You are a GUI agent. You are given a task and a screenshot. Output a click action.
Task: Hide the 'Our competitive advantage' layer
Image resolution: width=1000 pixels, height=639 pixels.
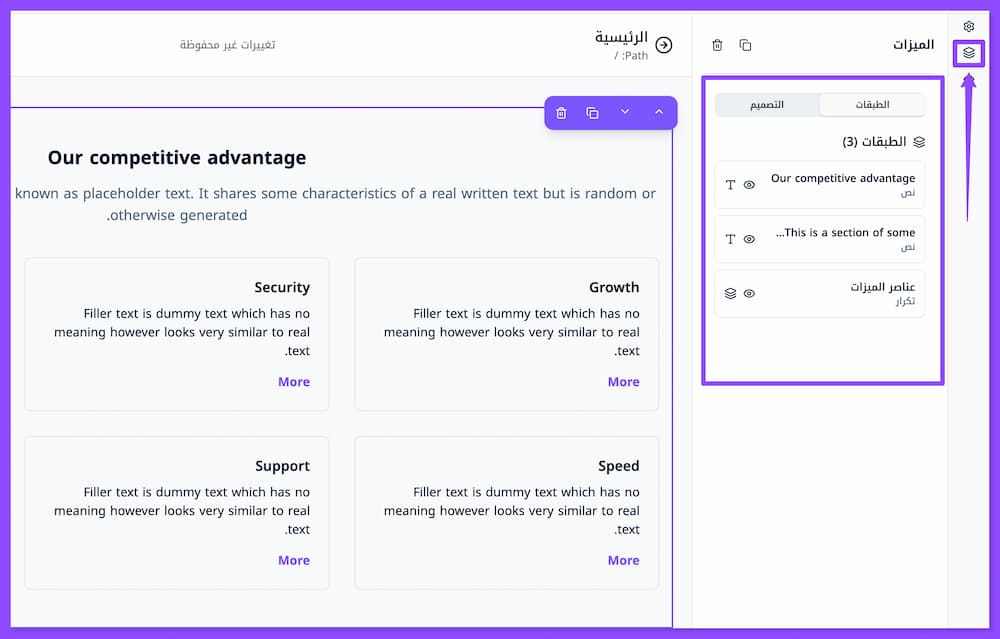(749, 185)
